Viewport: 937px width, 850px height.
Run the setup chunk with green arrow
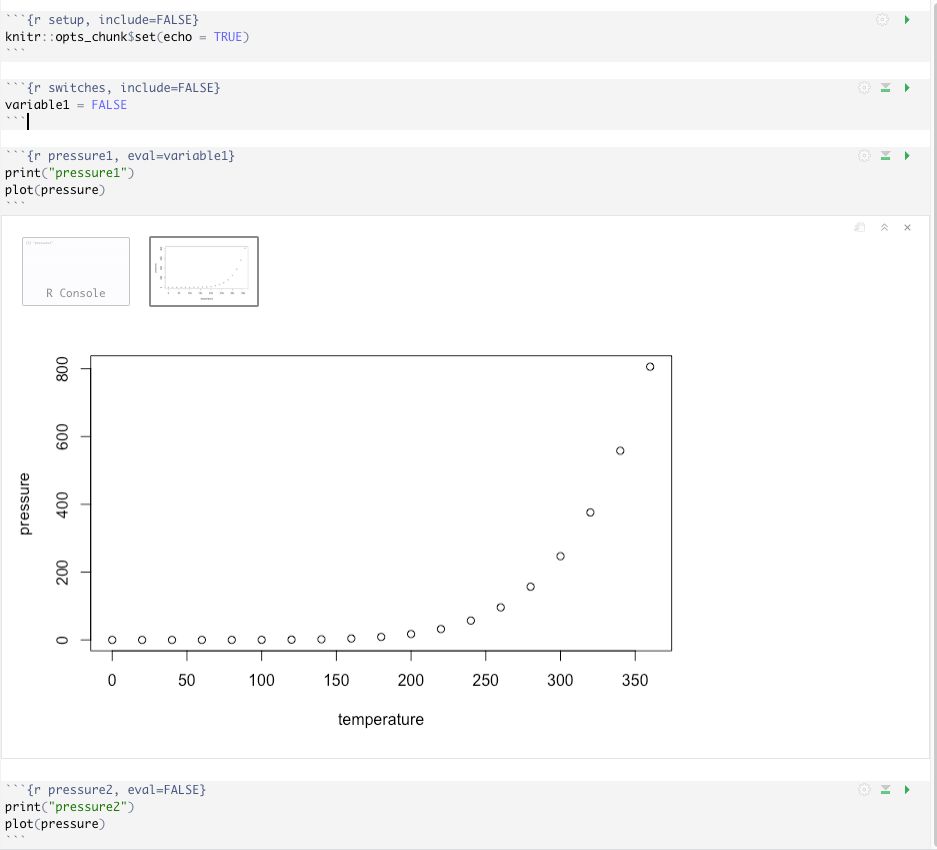907,20
